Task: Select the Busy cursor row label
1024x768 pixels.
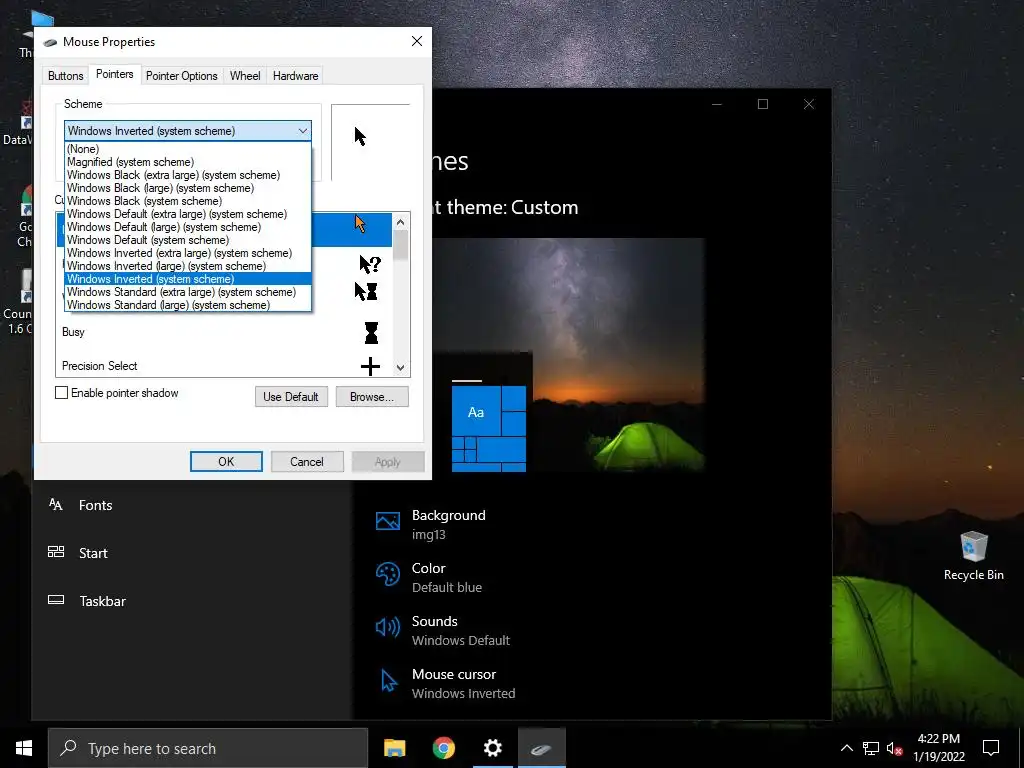Action: (x=73, y=332)
